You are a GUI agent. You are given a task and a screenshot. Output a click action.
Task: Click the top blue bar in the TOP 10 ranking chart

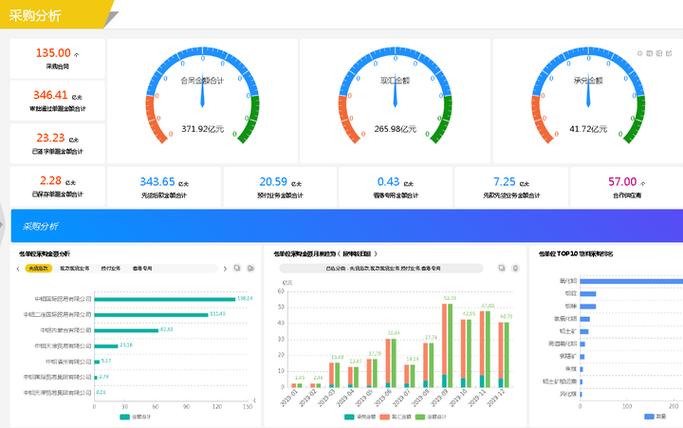(x=631, y=281)
